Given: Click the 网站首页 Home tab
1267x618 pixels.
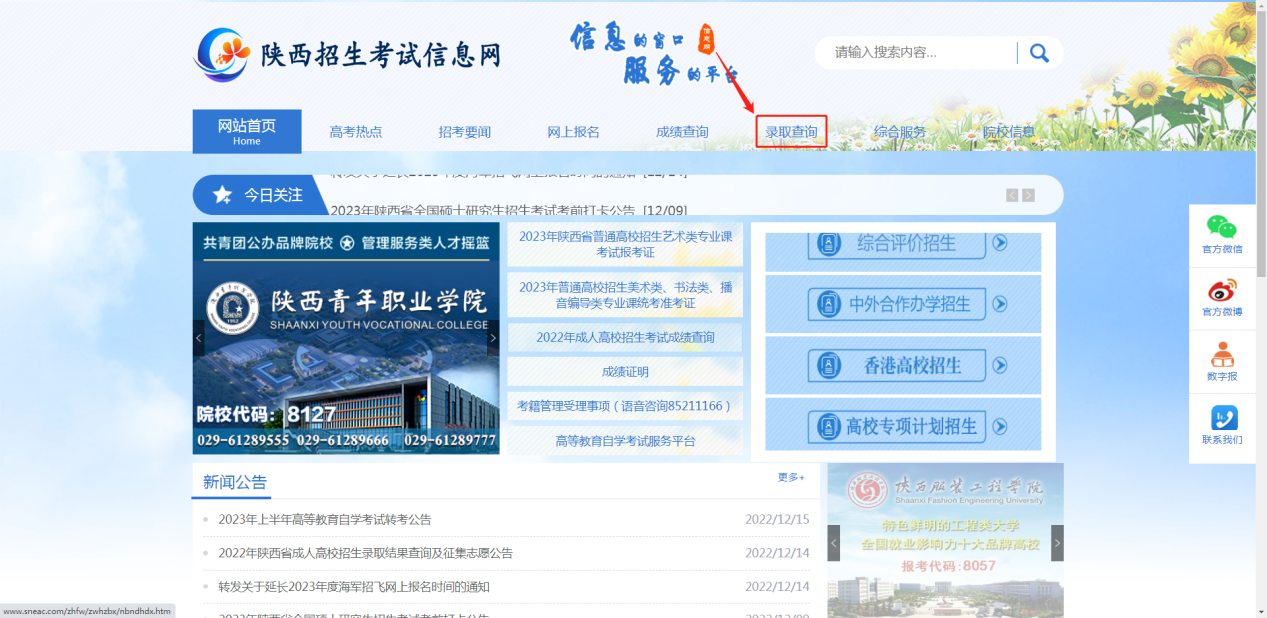Looking at the screenshot, I should 247,131.
